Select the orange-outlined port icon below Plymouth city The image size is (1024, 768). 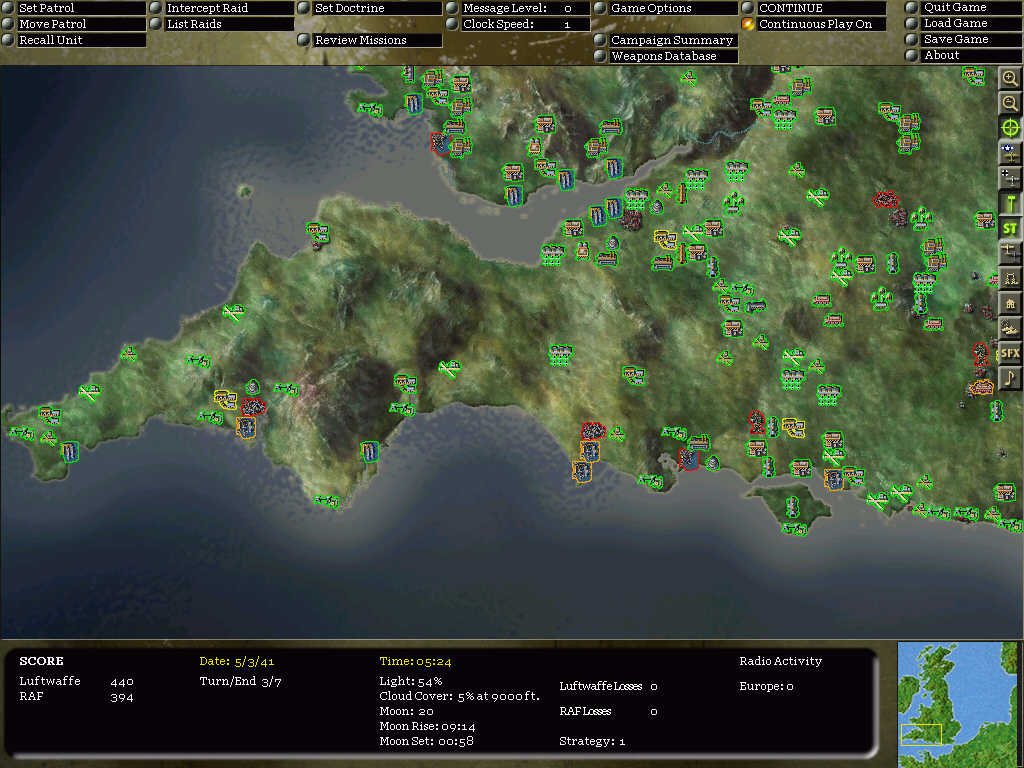[x=246, y=427]
